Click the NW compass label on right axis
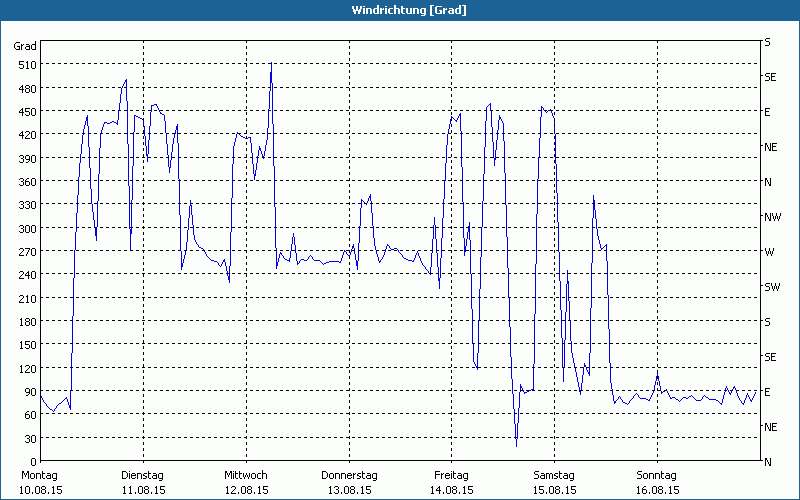This screenshot has height=500, width=800. tap(771, 217)
